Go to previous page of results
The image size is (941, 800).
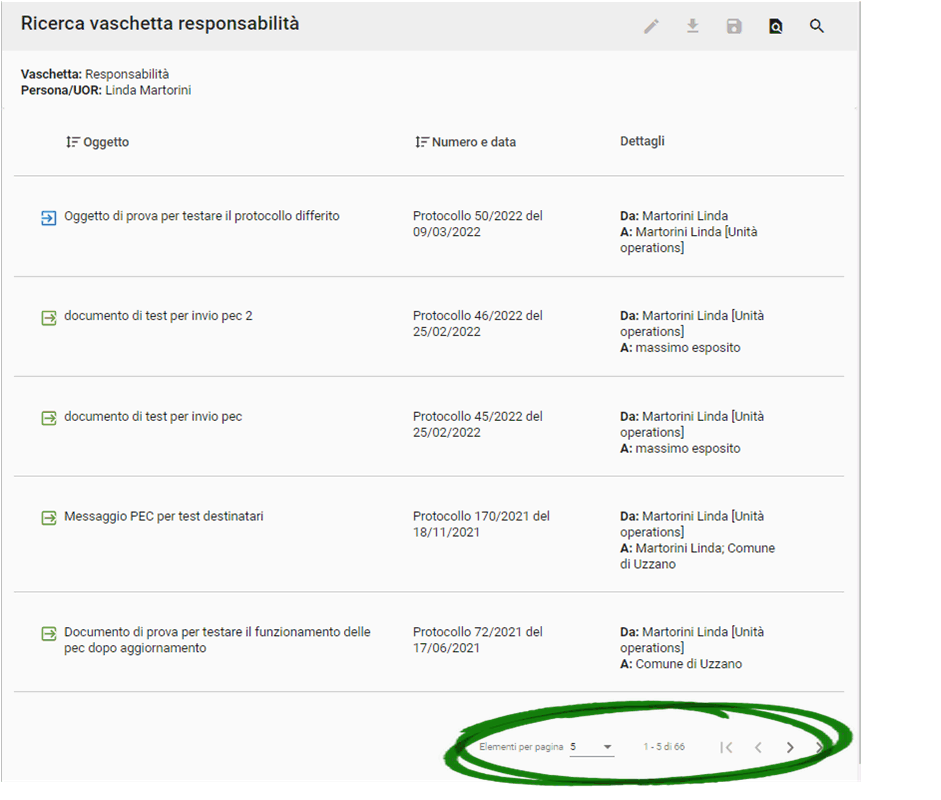[758, 747]
